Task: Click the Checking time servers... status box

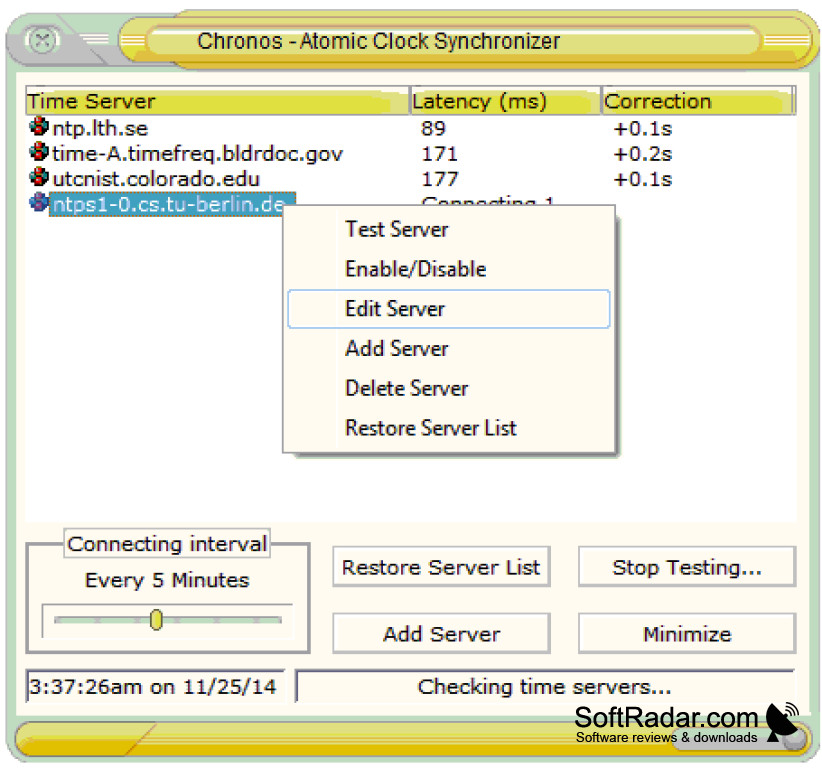Action: (x=545, y=686)
